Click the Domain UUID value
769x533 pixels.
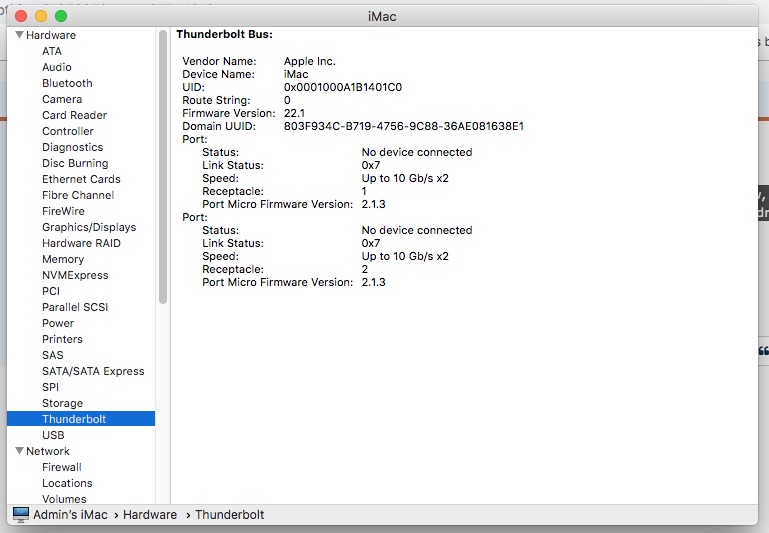[x=404, y=126]
